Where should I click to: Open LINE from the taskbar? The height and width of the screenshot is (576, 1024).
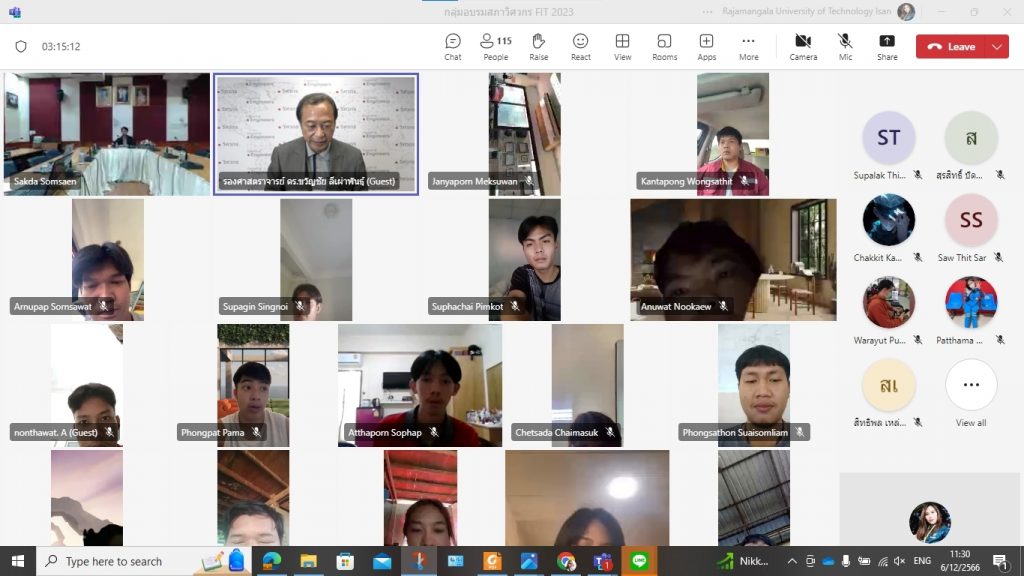pos(639,561)
